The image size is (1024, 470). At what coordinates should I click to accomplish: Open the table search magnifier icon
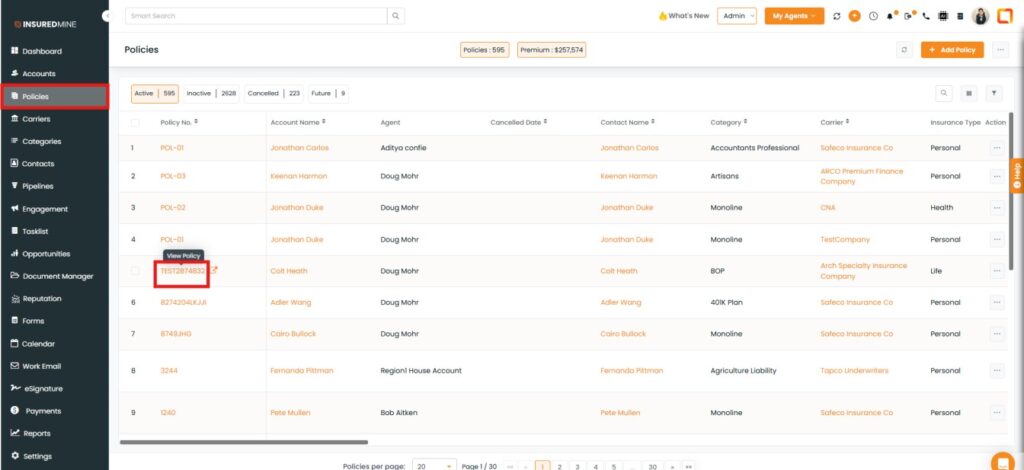point(944,93)
